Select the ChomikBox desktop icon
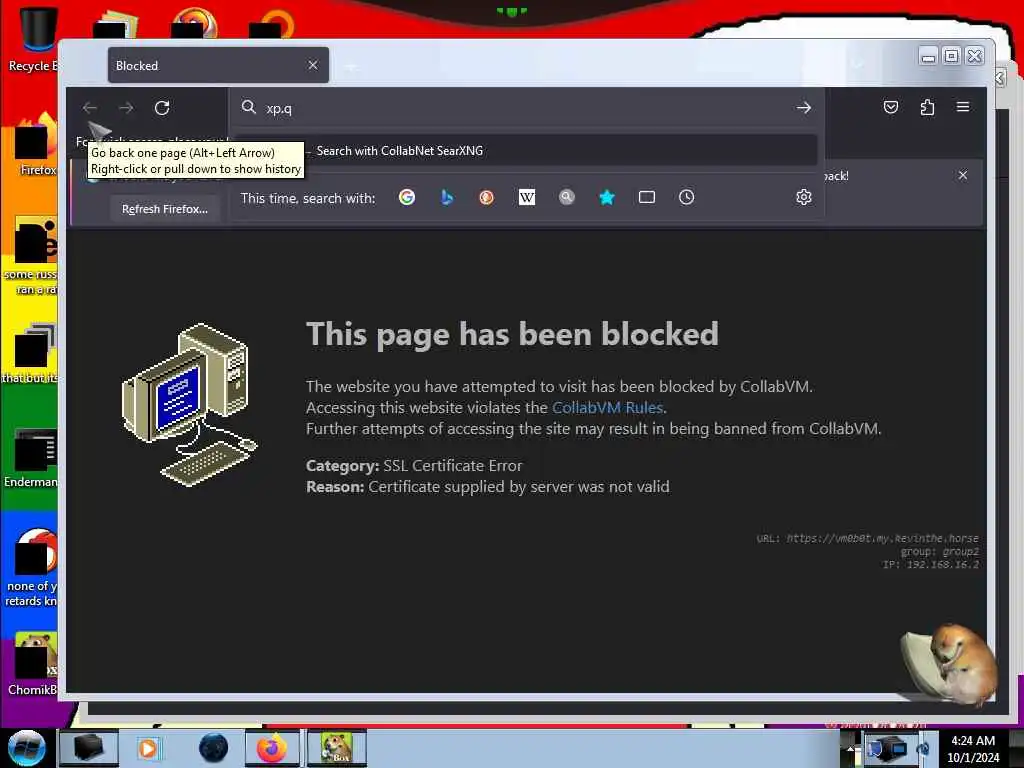 click(x=33, y=664)
